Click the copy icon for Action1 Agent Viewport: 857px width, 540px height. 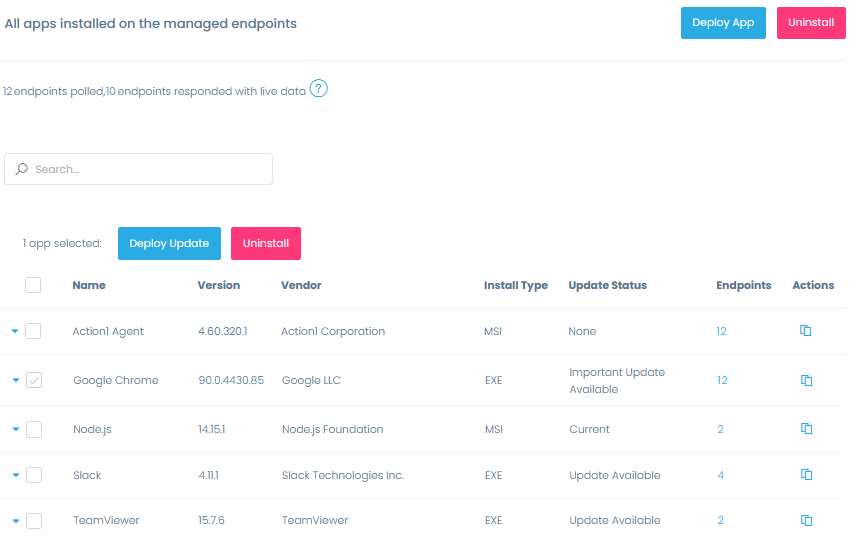pyautogui.click(x=806, y=331)
